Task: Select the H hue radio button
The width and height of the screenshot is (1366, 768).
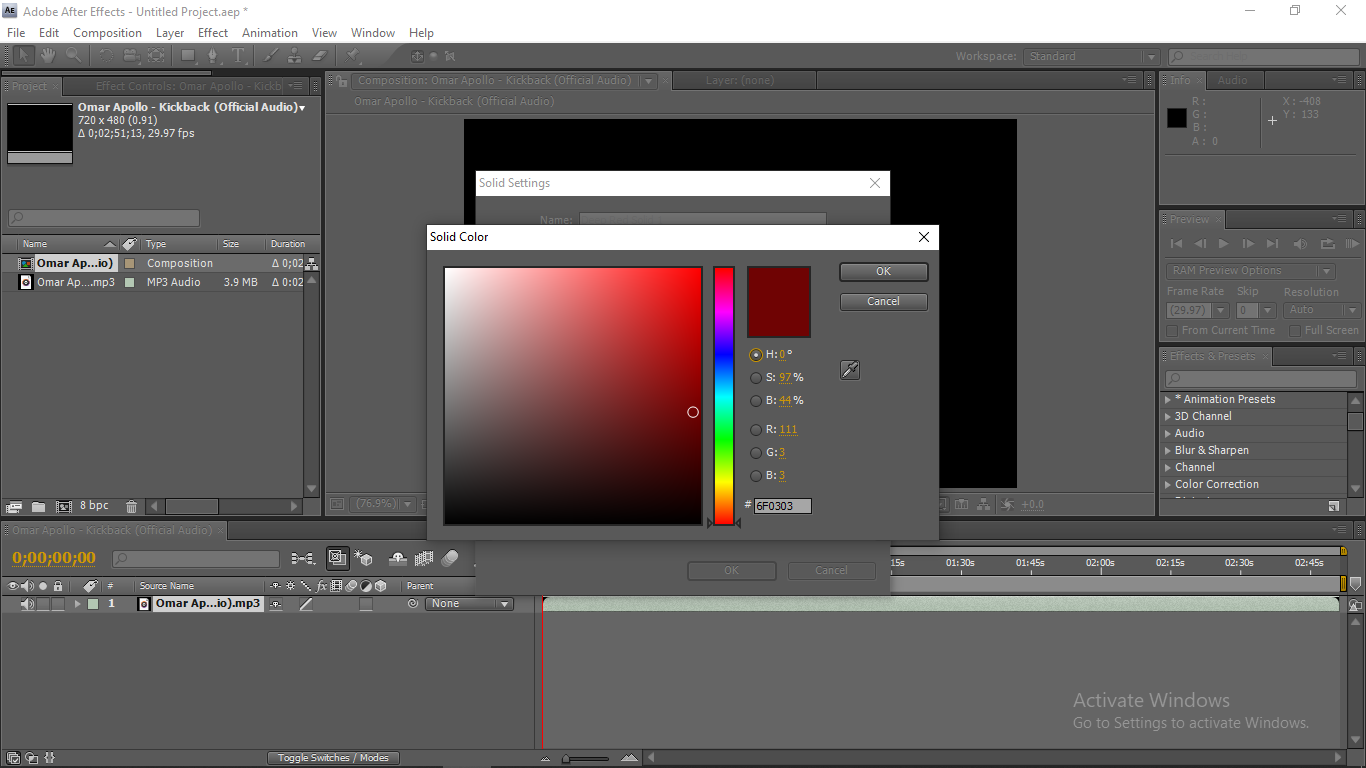Action: point(756,355)
